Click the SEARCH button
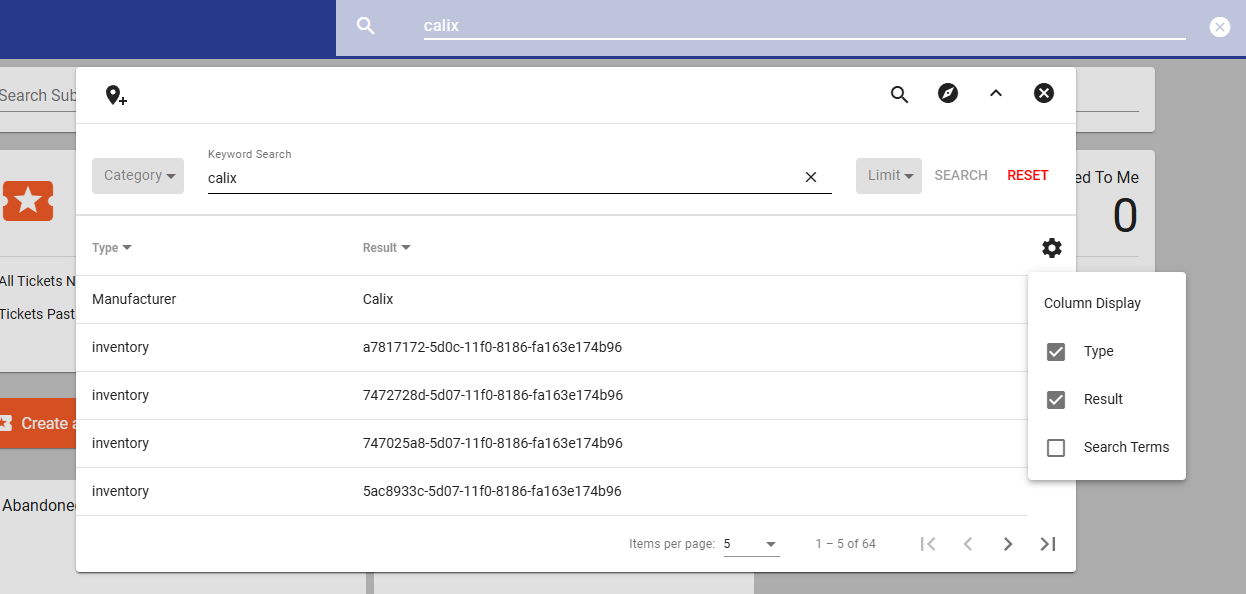The height and width of the screenshot is (594, 1246). (961, 175)
